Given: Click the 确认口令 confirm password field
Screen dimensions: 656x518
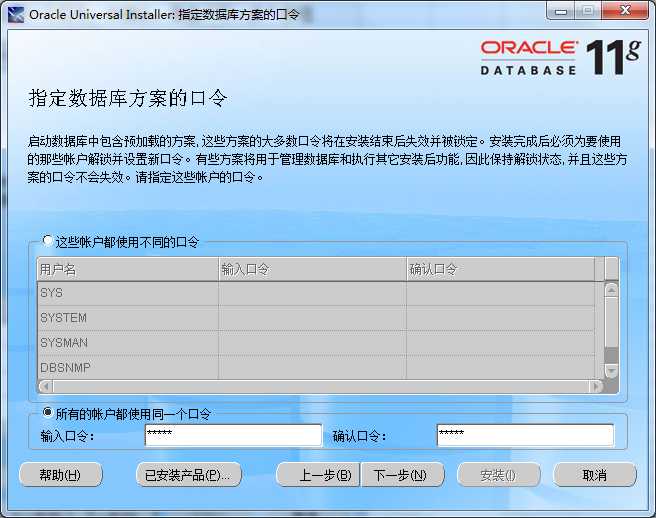Looking at the screenshot, I should 525,435.
